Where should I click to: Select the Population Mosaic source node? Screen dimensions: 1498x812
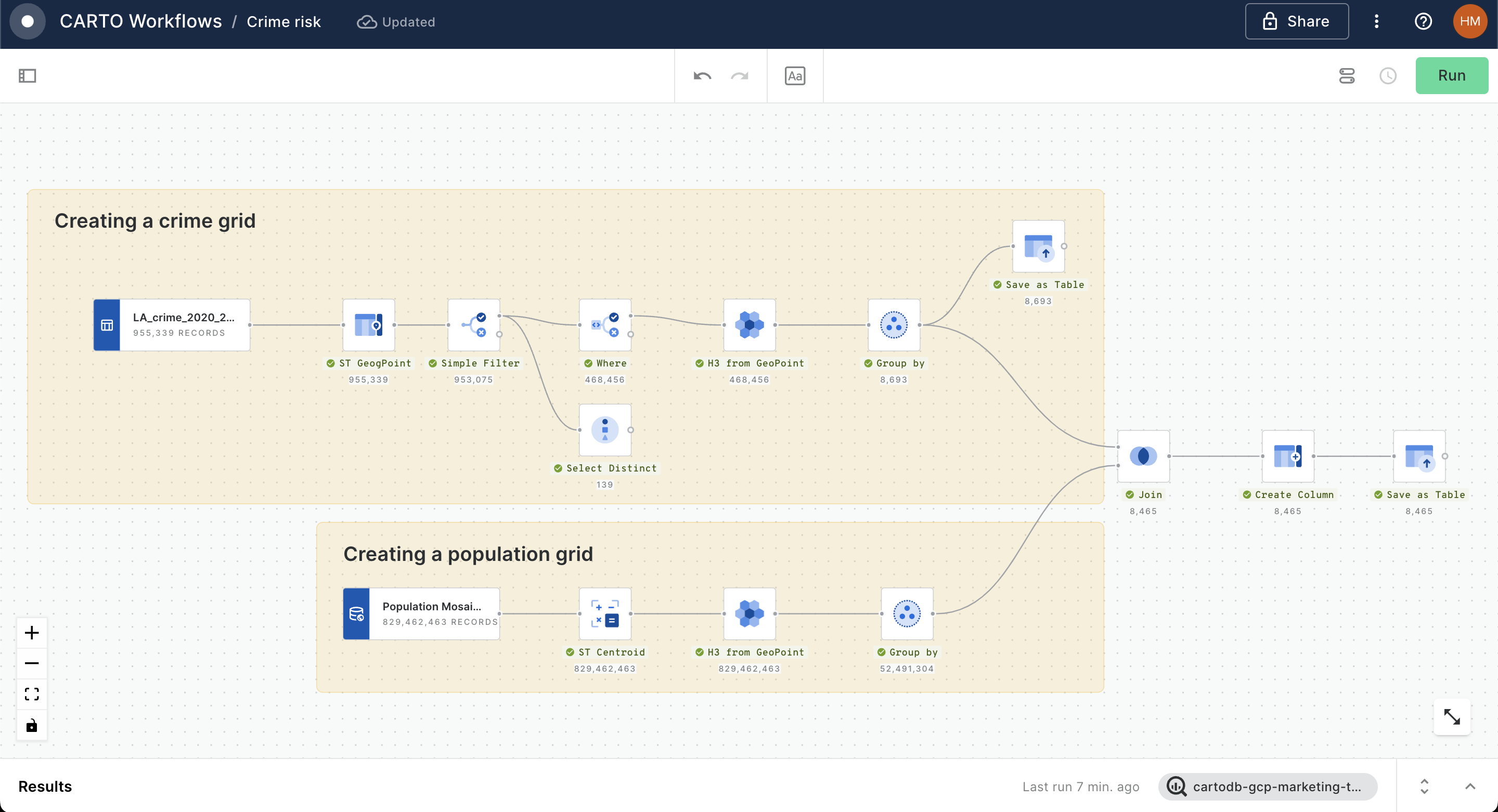click(x=421, y=614)
